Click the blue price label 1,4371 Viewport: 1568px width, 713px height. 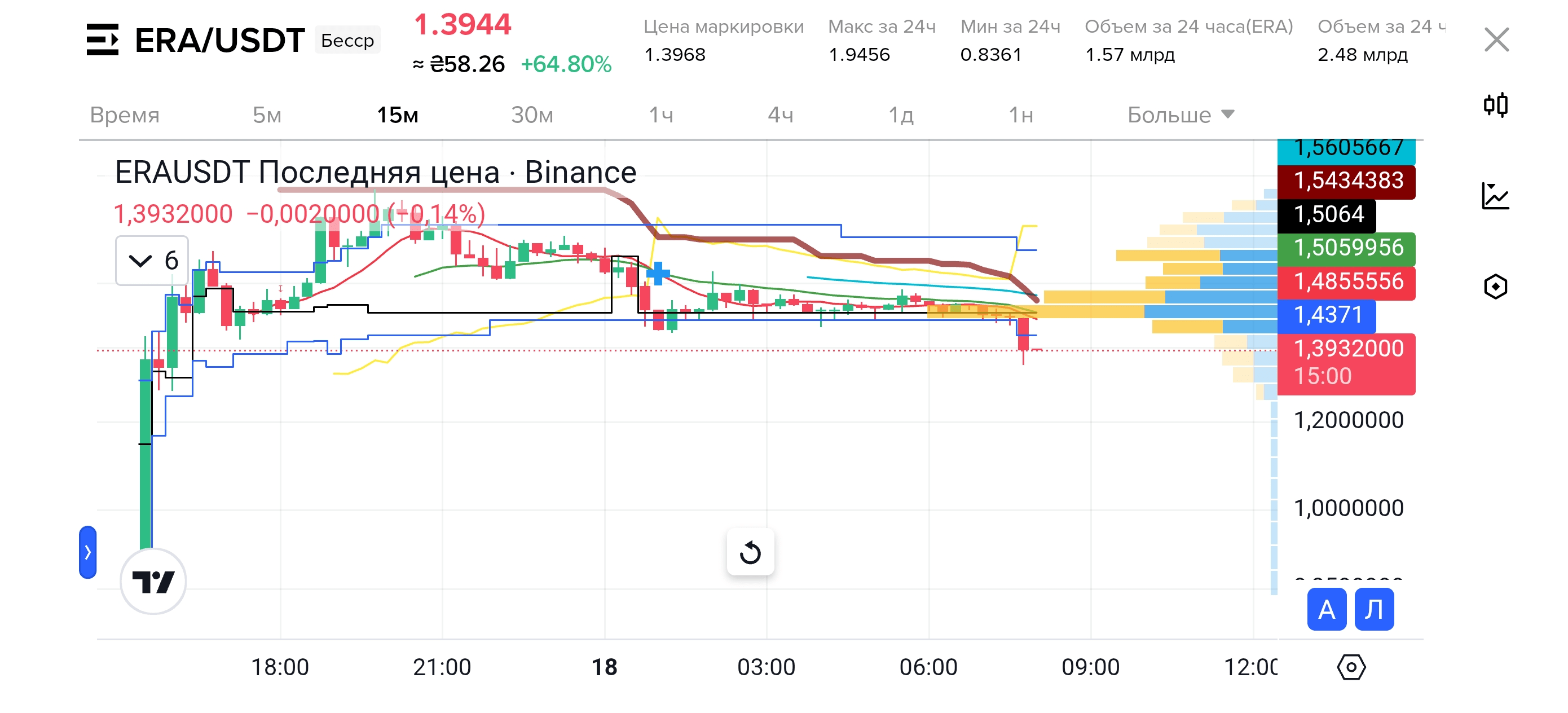[x=1327, y=315]
